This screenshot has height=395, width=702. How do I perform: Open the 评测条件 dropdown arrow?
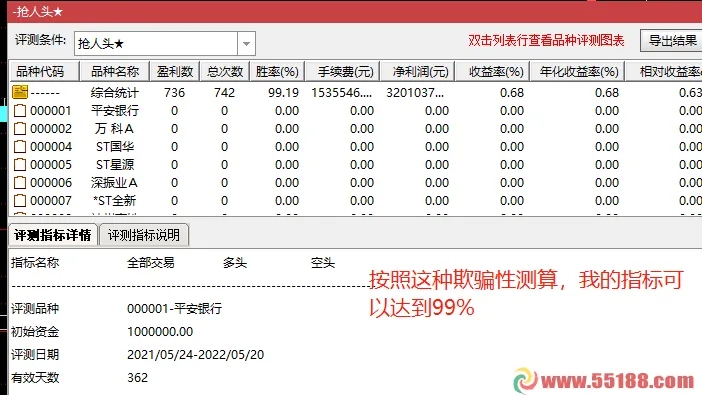246,43
